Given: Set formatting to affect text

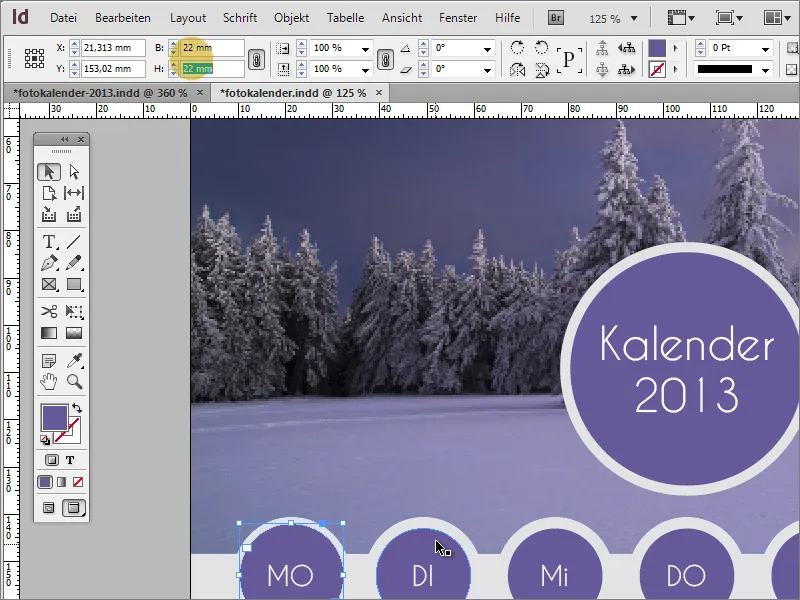Looking at the screenshot, I should (70, 460).
